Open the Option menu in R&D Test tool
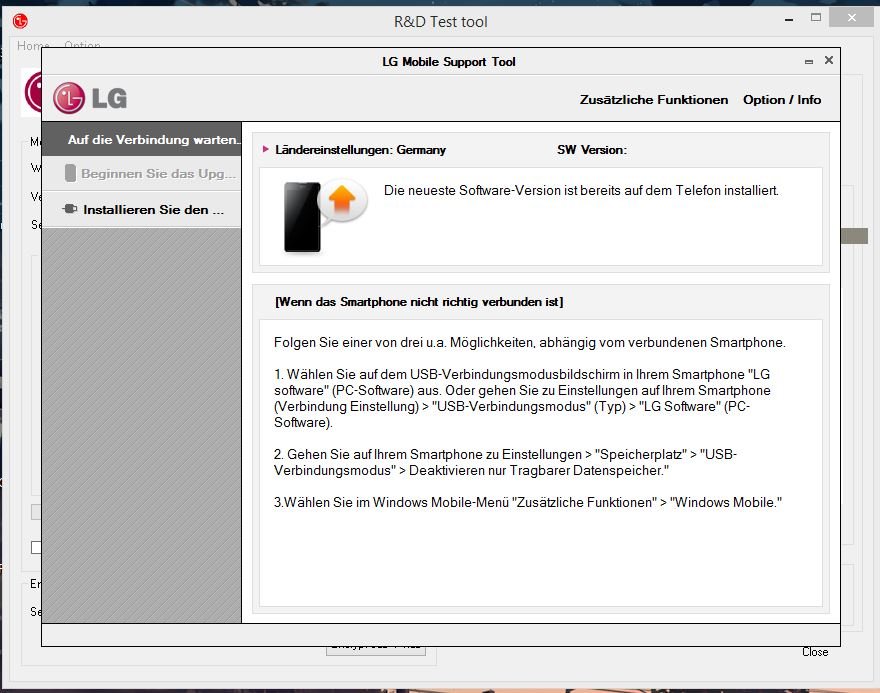The width and height of the screenshot is (880, 693). (x=82, y=45)
